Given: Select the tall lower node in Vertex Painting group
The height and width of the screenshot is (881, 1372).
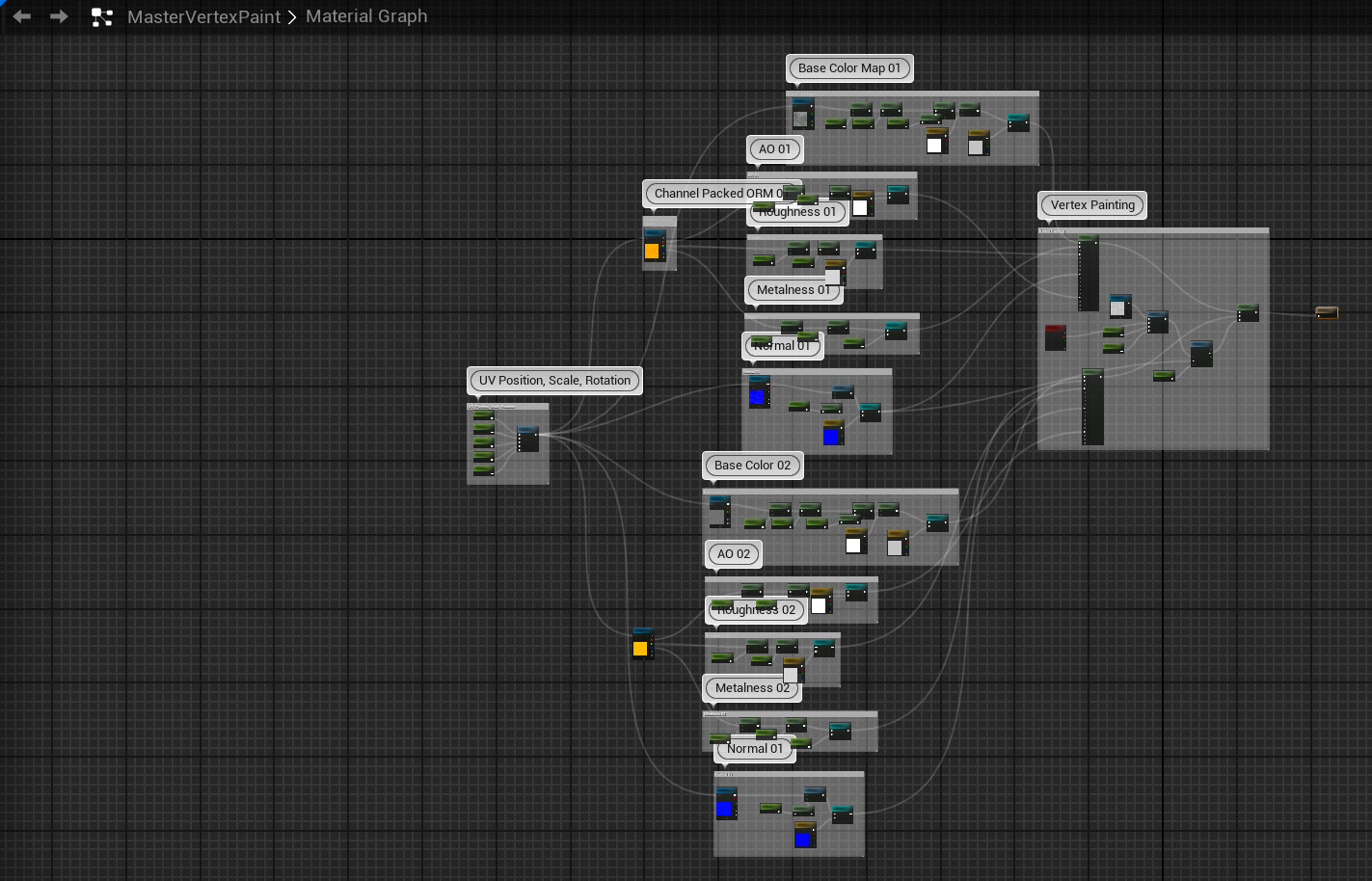Looking at the screenshot, I should click(1092, 407).
